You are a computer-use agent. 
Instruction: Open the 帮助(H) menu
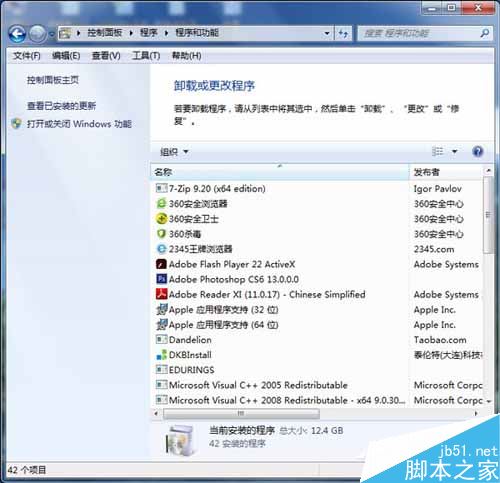(x=186, y=56)
